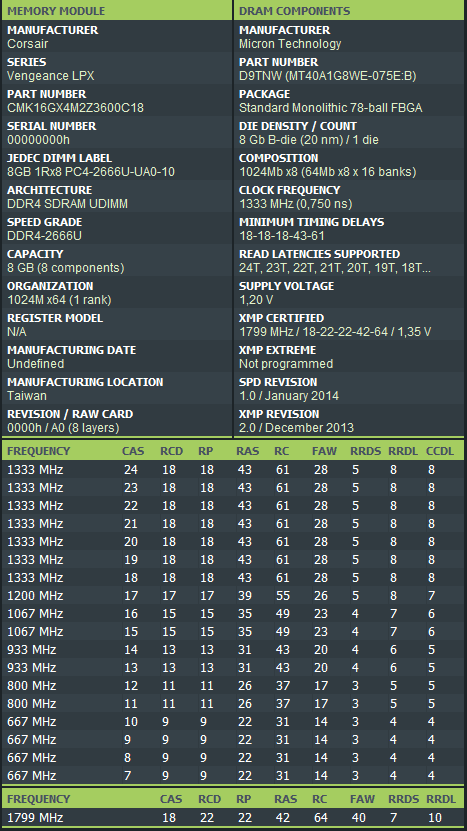467x831 pixels.
Task: Select the part number CMK16GX4M2Z3600C18
Action: (x=75, y=108)
